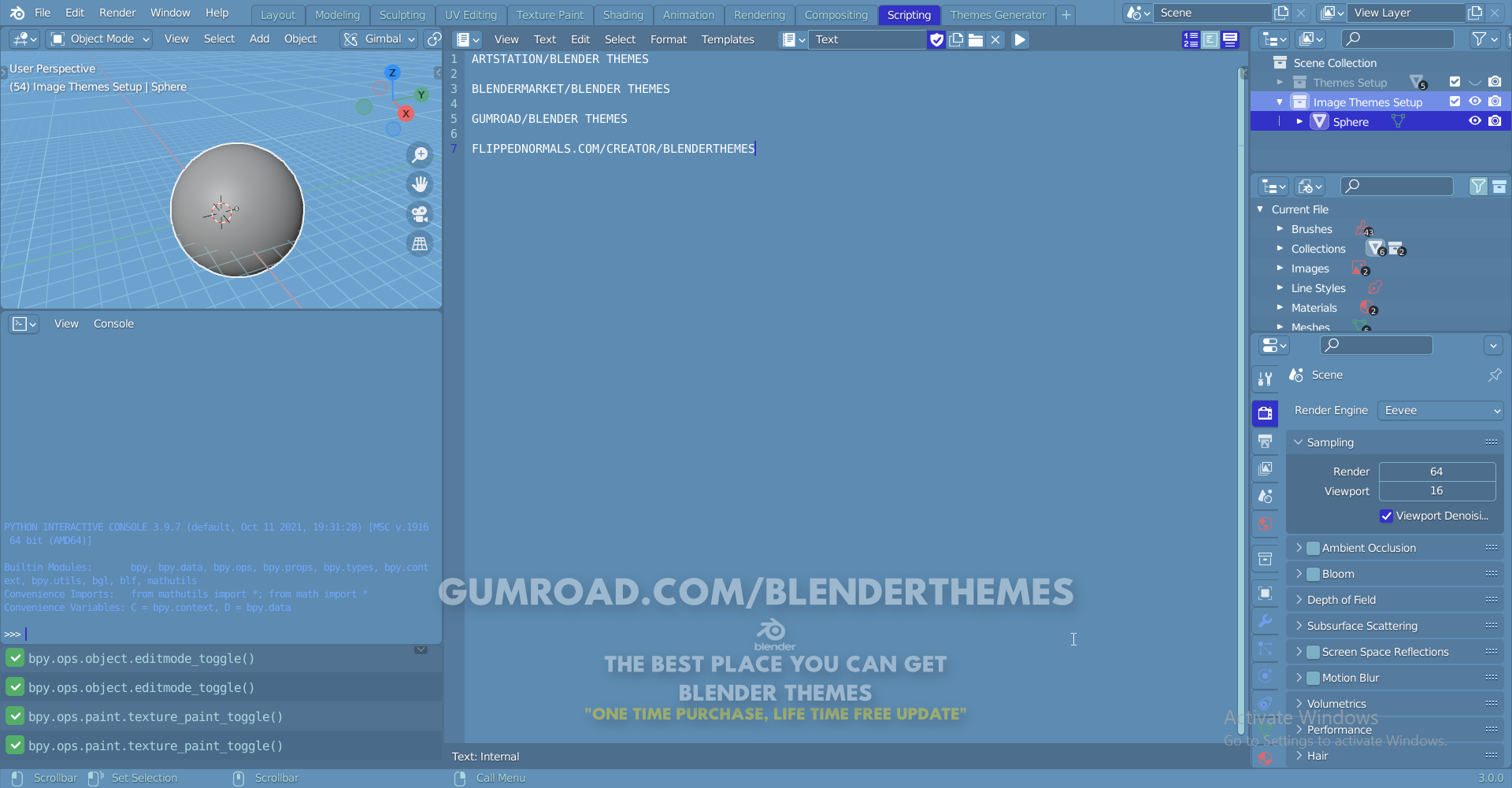Toggle syntax highlighting in the text editor
This screenshot has height=788, width=1512.
tap(1230, 39)
